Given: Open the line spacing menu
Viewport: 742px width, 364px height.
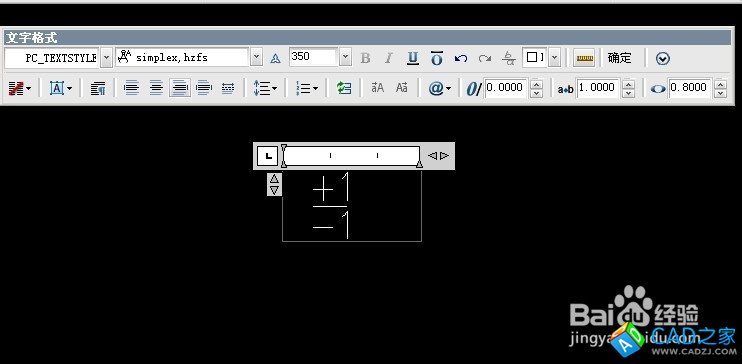Looking at the screenshot, I should (265, 88).
